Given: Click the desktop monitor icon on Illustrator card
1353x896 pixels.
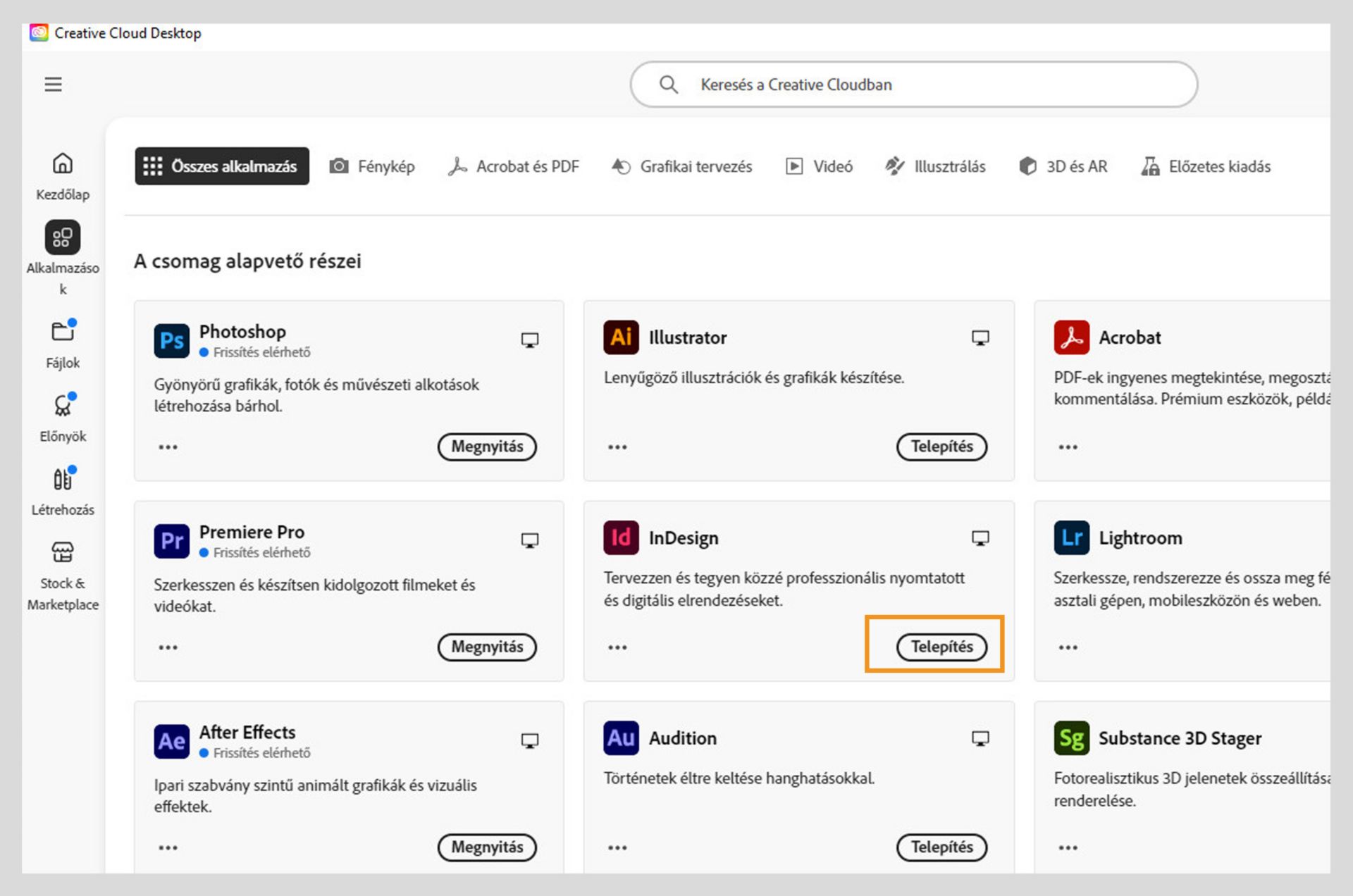Looking at the screenshot, I should [x=980, y=338].
